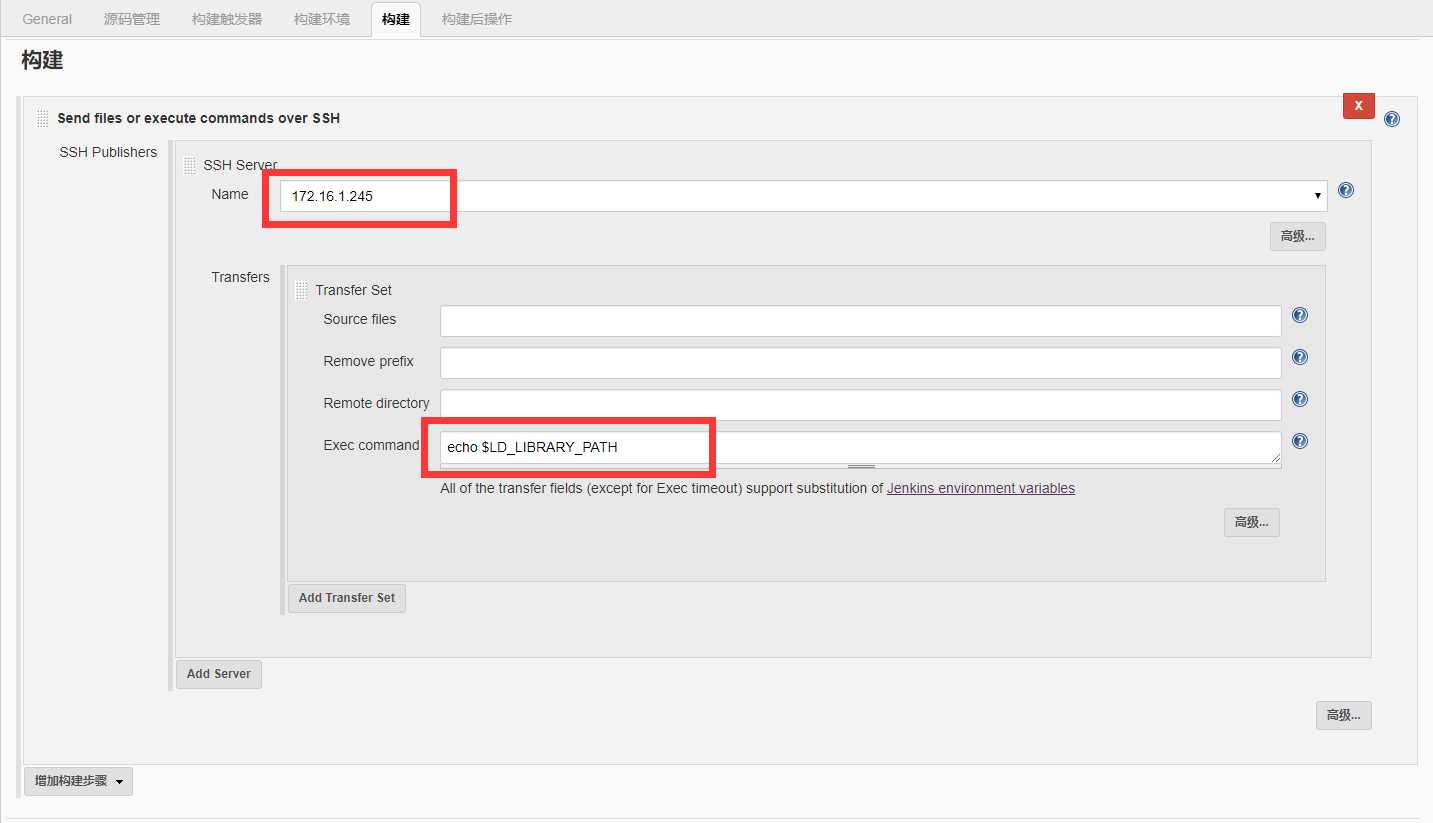Click 高级 button inside Transfer Set
1433x823 pixels.
tap(1251, 522)
